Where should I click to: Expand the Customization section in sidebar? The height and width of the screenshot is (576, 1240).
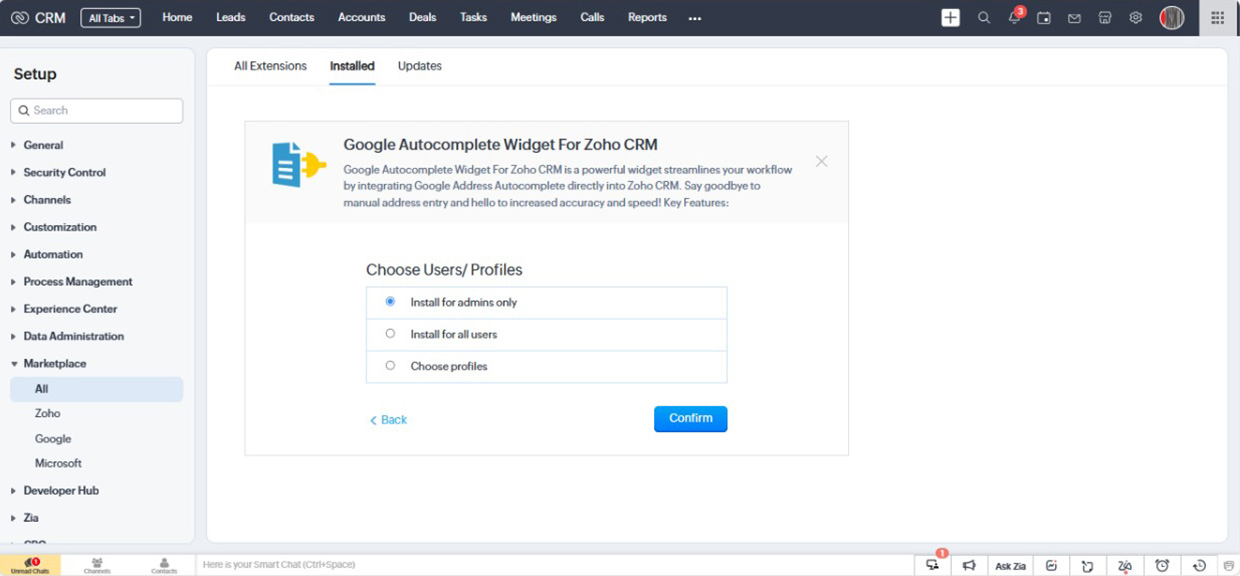(60, 227)
